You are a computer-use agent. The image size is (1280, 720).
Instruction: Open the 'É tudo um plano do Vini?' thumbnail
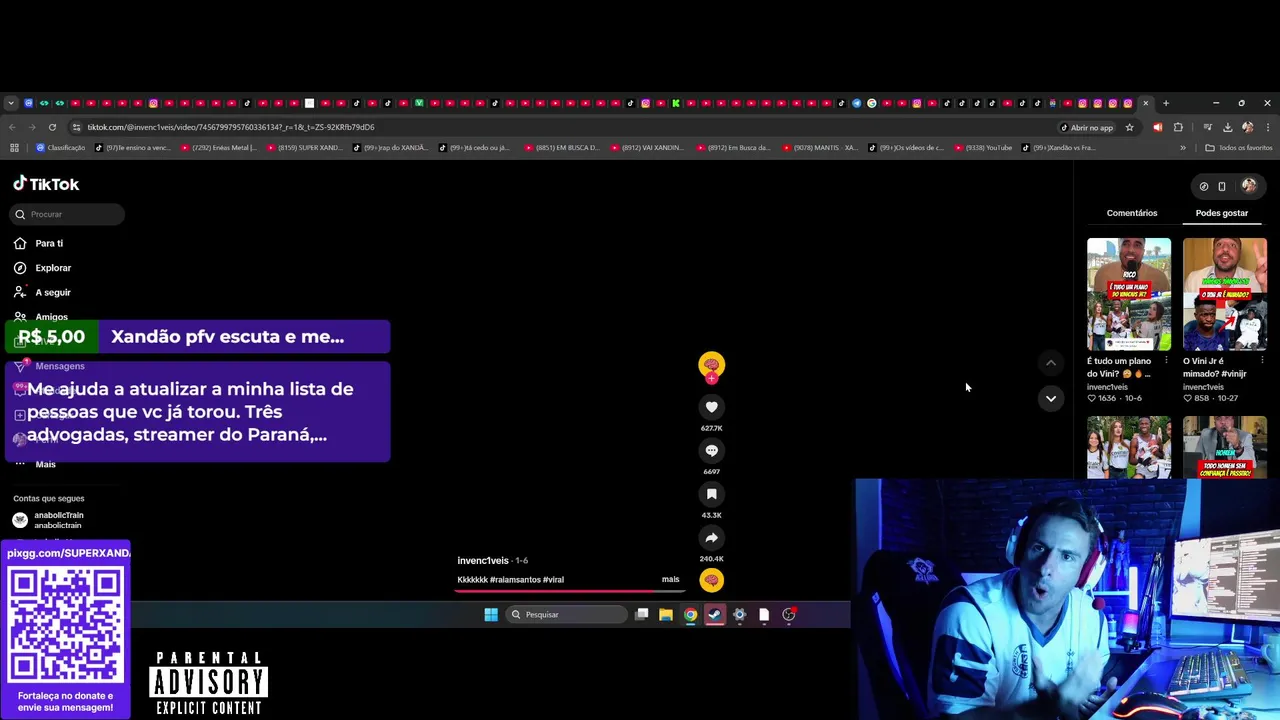tap(1128, 294)
